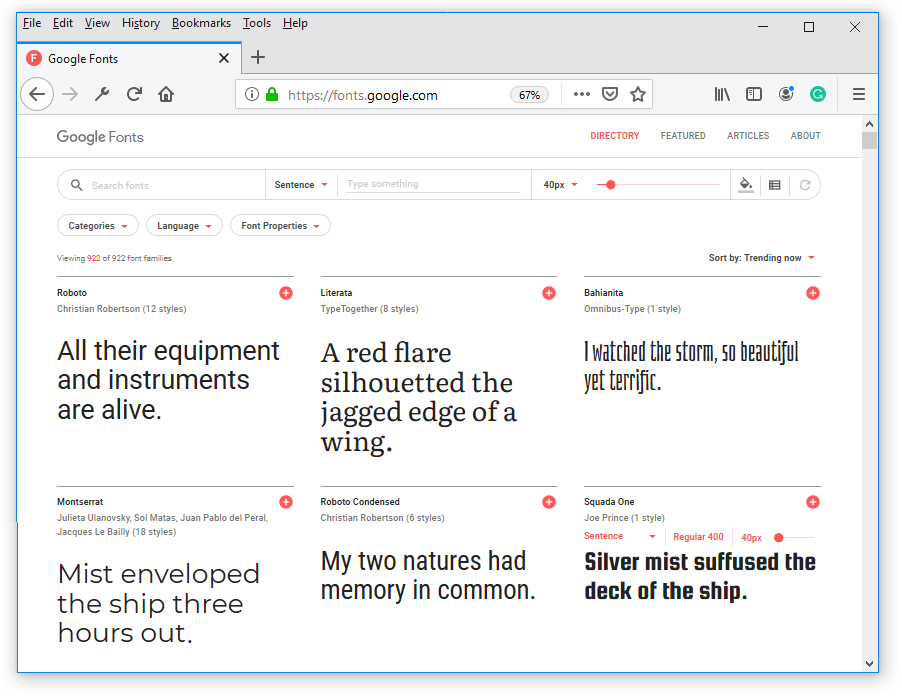Screen dimensions: 902x696
Task: Go to the browser Home page
Action: tap(166, 94)
